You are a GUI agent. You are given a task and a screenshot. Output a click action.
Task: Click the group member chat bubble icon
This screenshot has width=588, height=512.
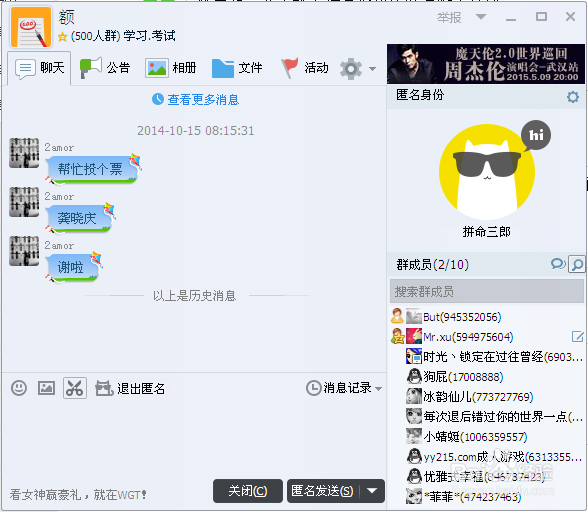click(x=558, y=264)
